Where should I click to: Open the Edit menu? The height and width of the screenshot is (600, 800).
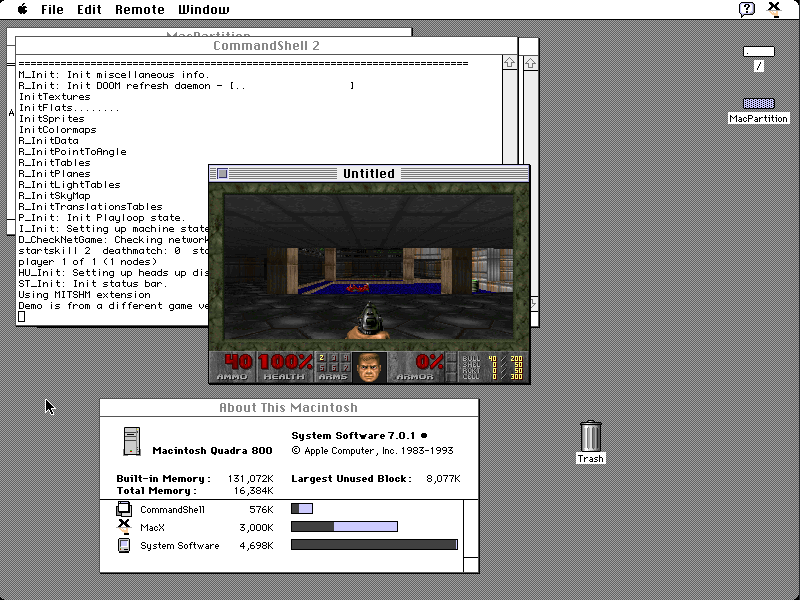(89, 10)
